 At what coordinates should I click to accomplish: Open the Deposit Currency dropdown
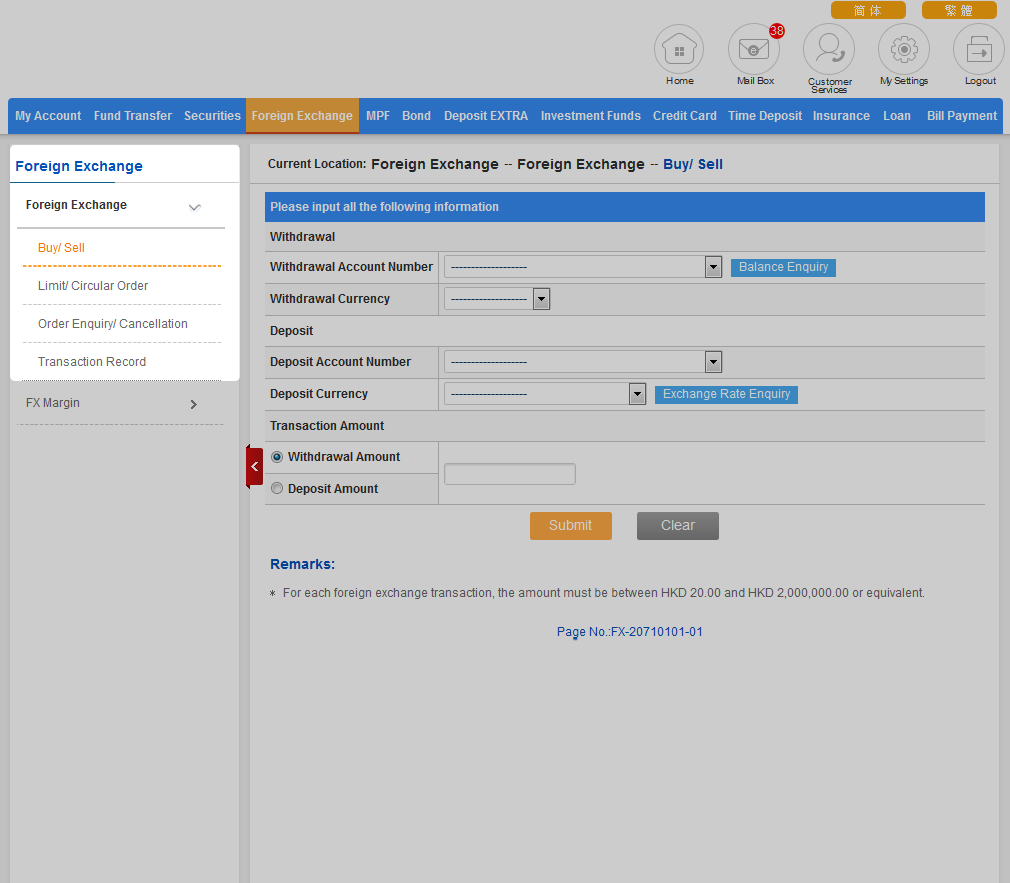[x=545, y=394]
